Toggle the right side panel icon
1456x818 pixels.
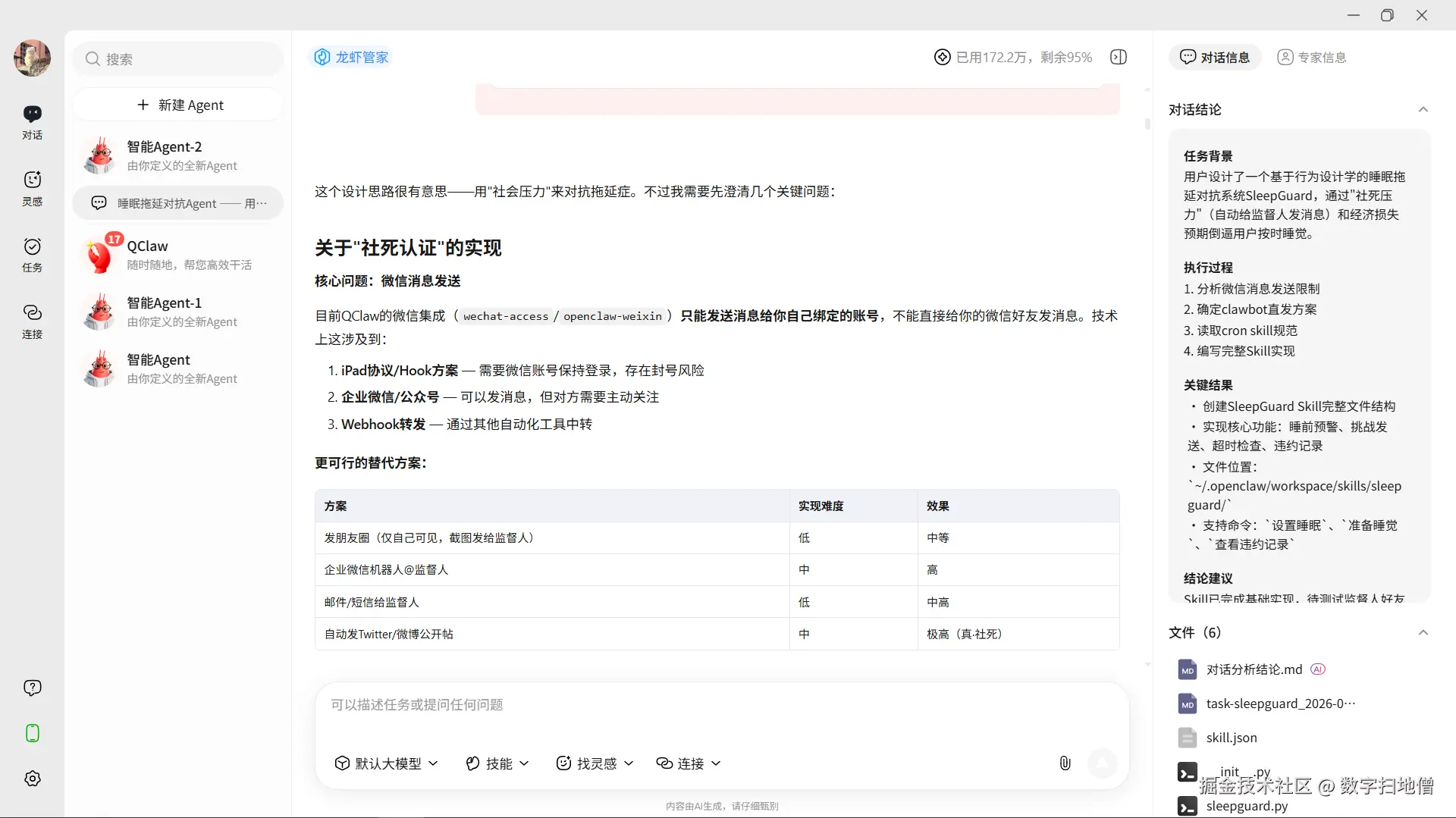point(1119,57)
